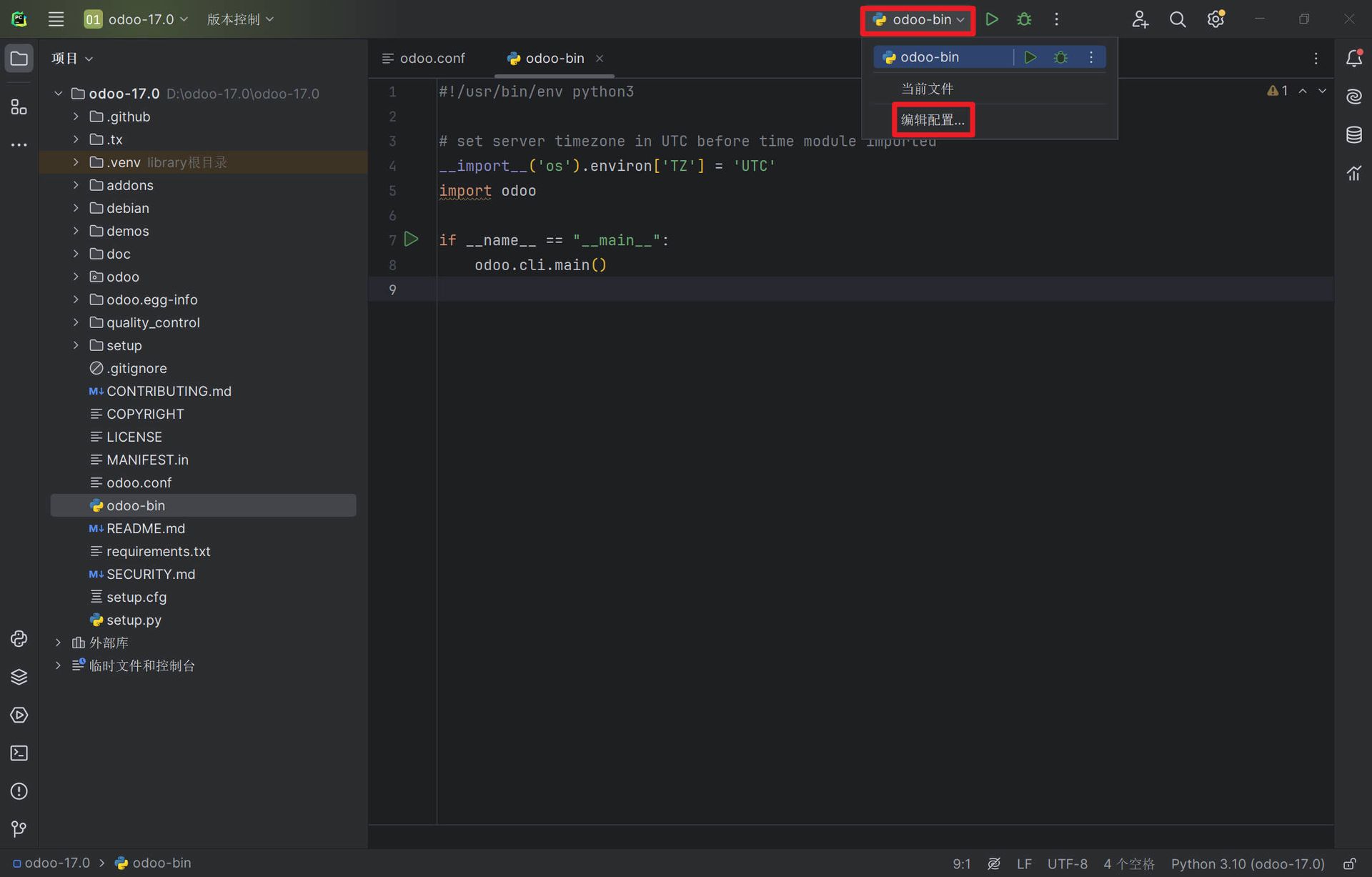The image size is (1372, 877).
Task: Open more options in odoo-bin popup row
Action: click(x=1091, y=57)
